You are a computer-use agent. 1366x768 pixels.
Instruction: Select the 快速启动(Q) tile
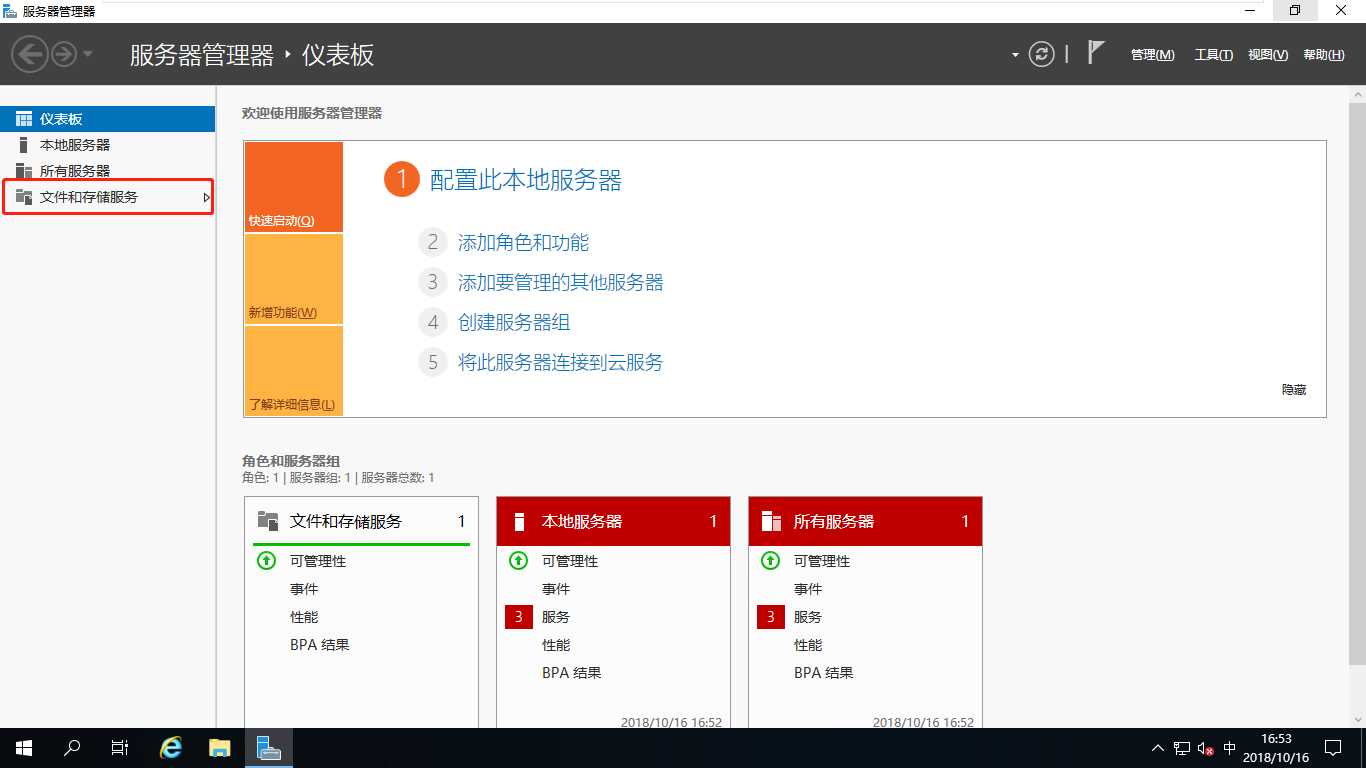(x=293, y=187)
